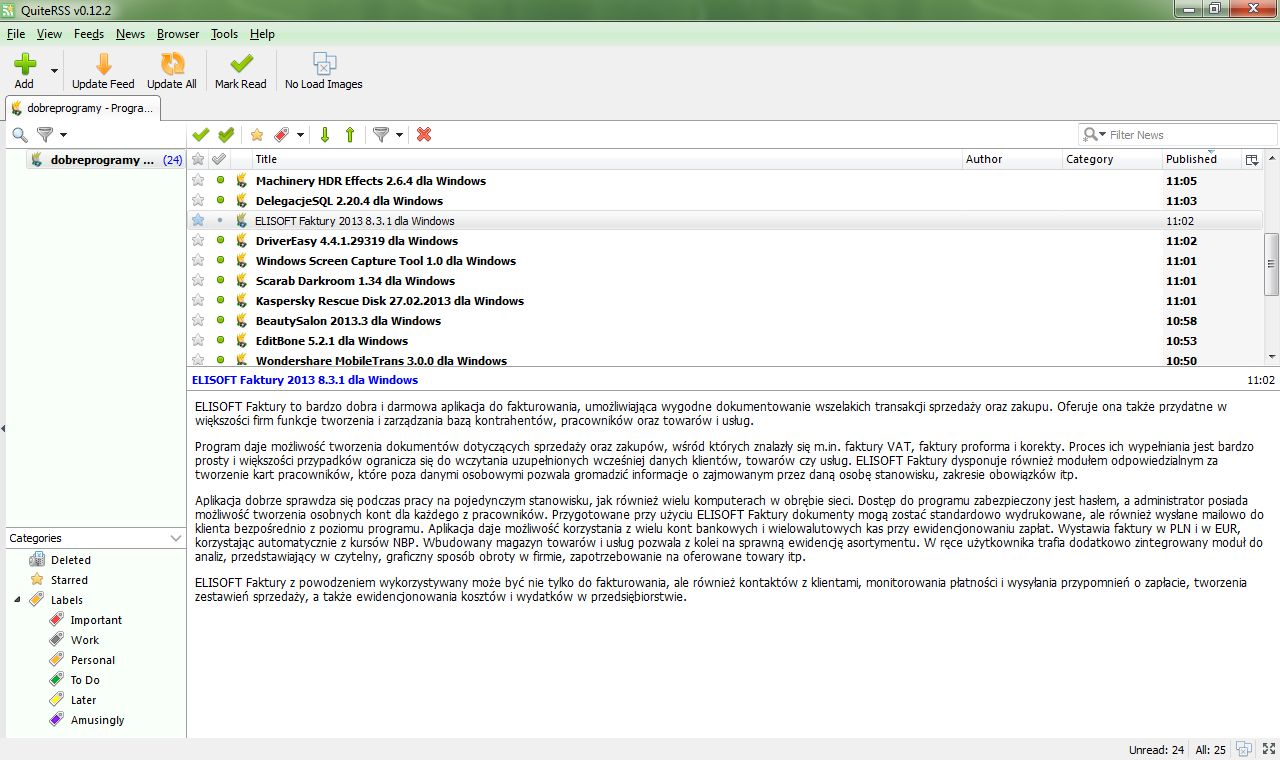Open the Feeds menu
This screenshot has width=1280, height=760.
[x=89, y=34]
